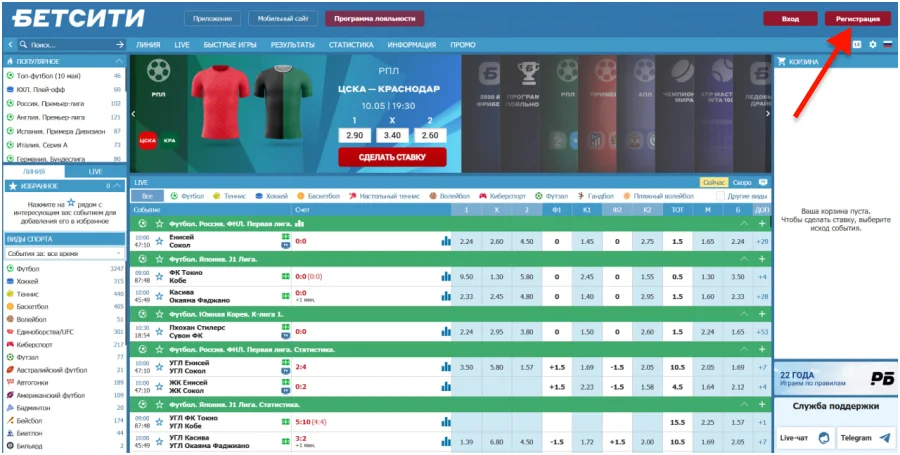Filter live events by Киберспорт gamepad icon

point(483,196)
